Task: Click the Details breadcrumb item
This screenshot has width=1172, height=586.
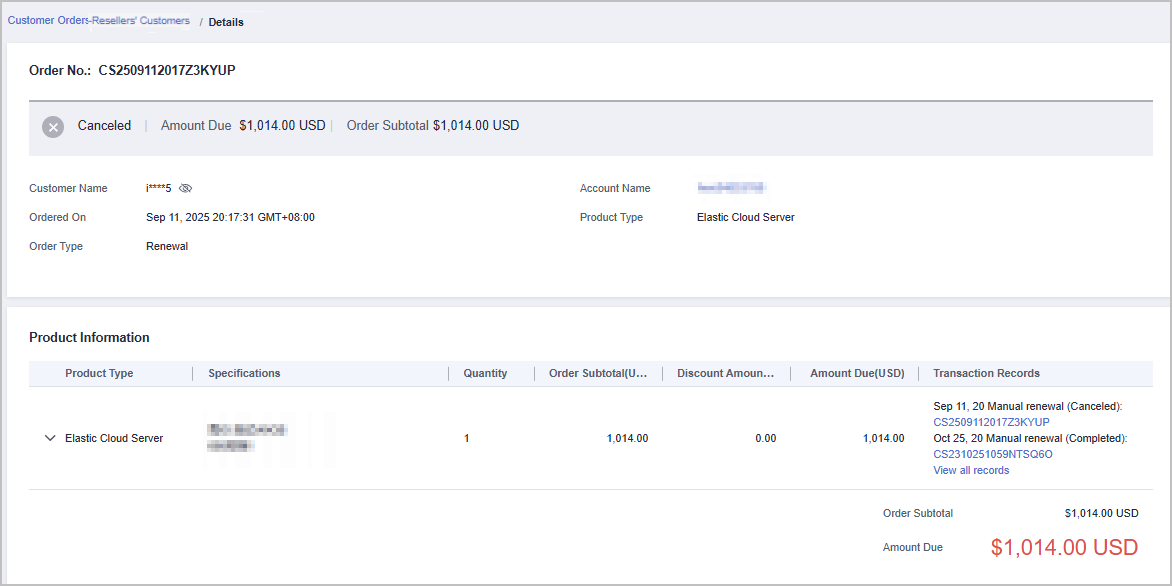Action: tap(226, 22)
